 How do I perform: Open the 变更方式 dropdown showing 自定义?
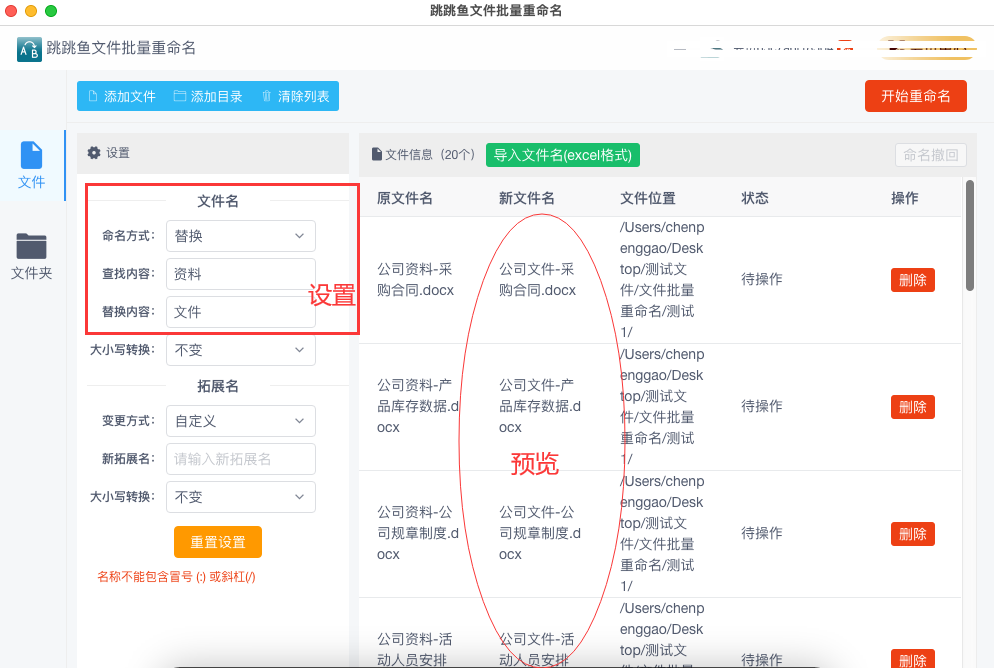(x=241, y=421)
